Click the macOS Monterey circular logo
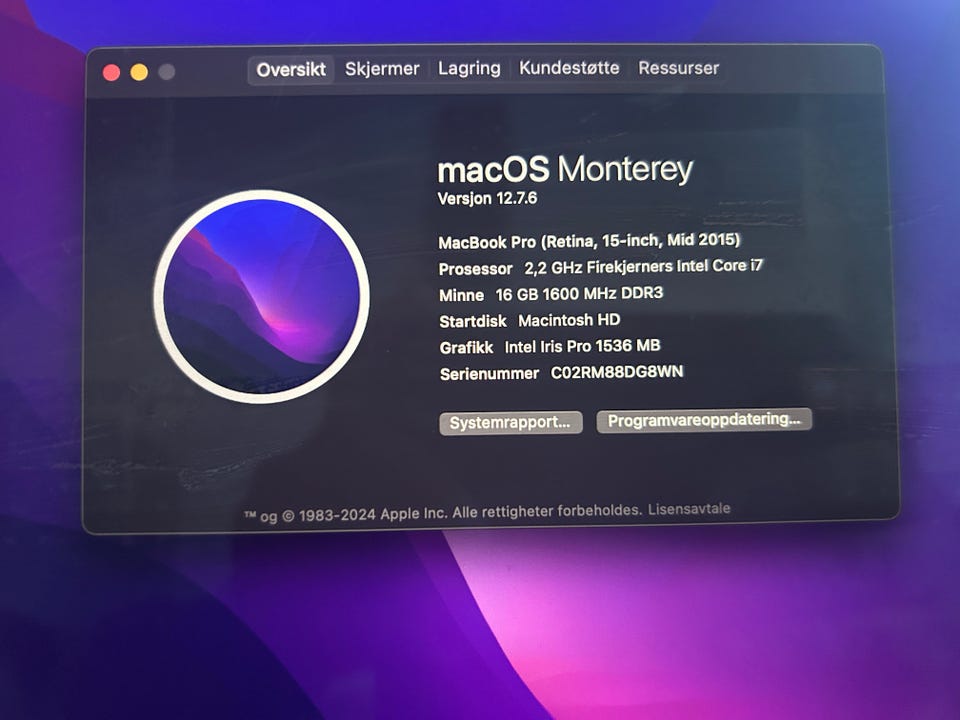 261,296
